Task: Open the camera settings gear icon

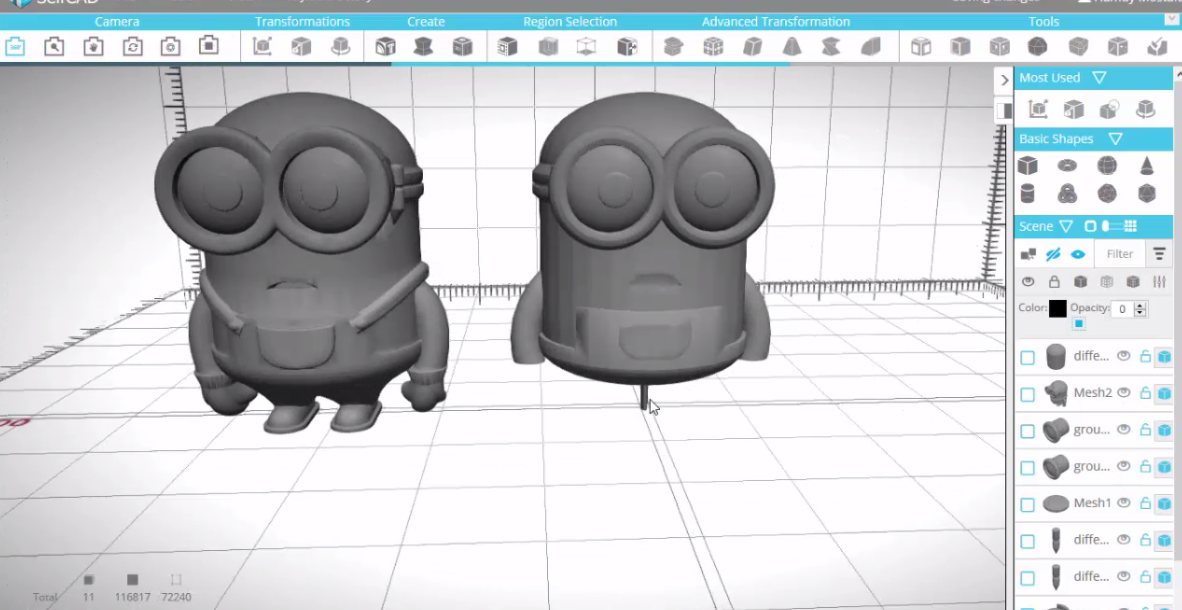Action: point(171,47)
